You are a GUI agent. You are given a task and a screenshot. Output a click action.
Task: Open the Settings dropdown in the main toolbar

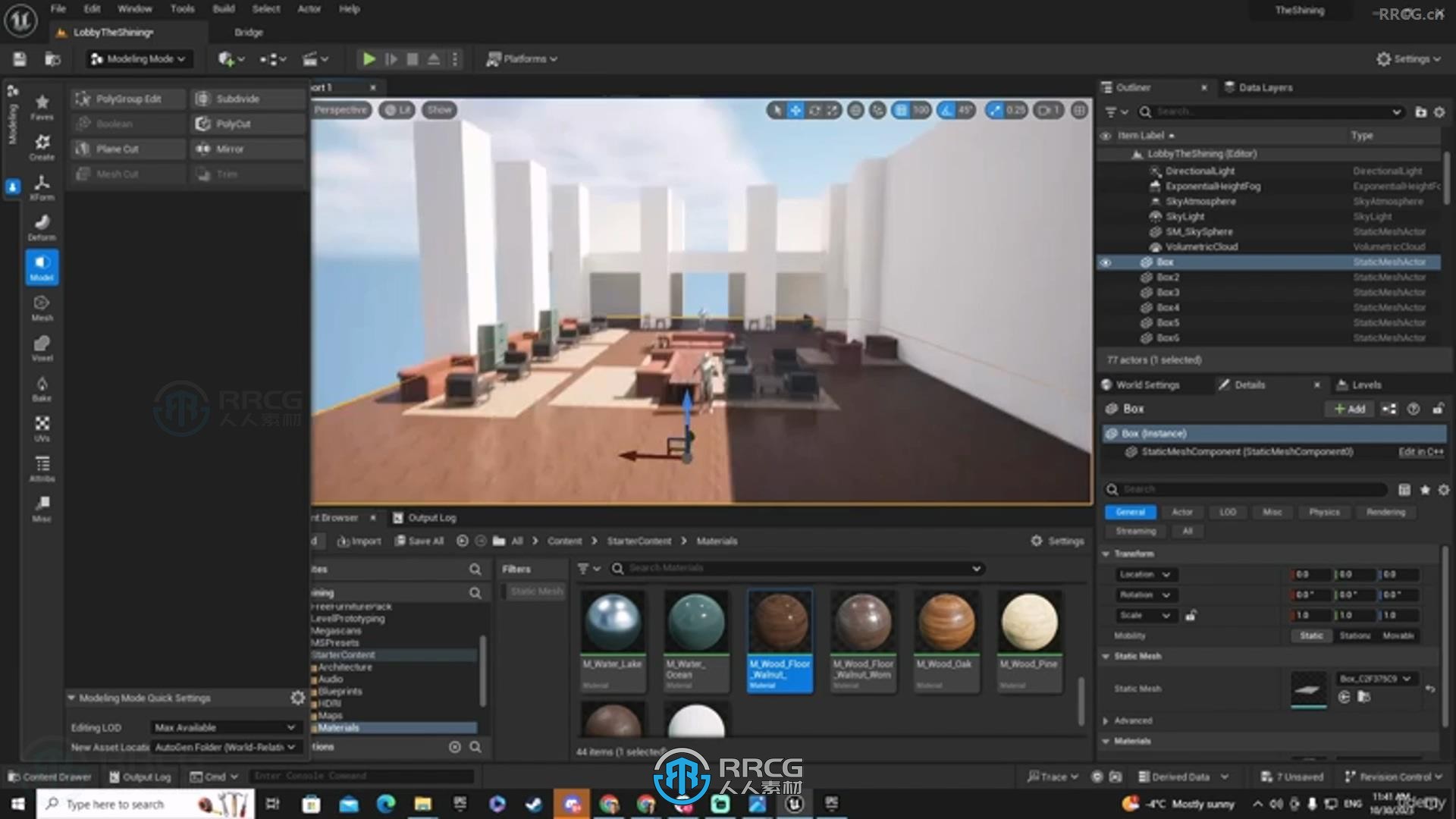(x=1409, y=59)
